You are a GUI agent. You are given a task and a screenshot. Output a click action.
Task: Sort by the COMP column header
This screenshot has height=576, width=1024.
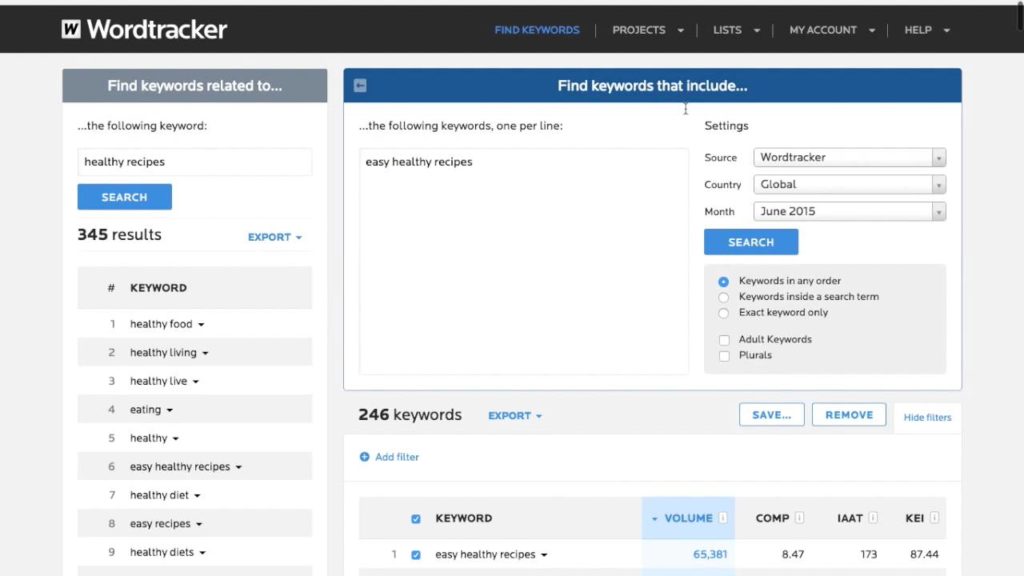tap(773, 518)
